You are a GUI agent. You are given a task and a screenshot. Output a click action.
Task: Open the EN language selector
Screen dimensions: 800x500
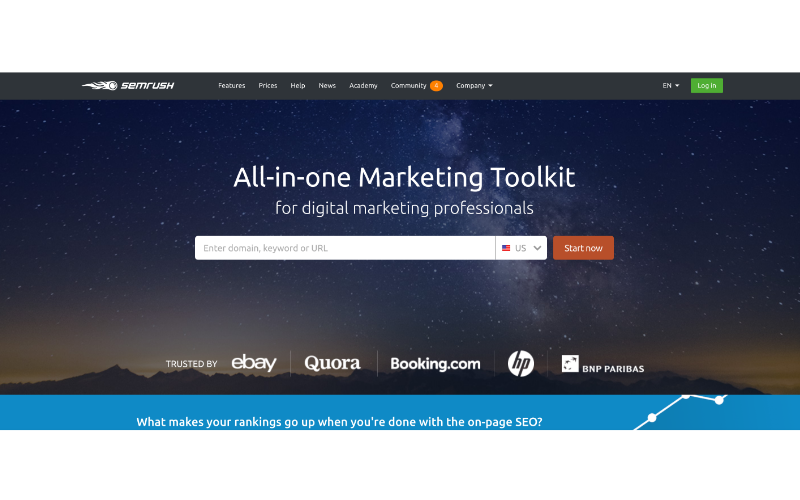point(670,86)
